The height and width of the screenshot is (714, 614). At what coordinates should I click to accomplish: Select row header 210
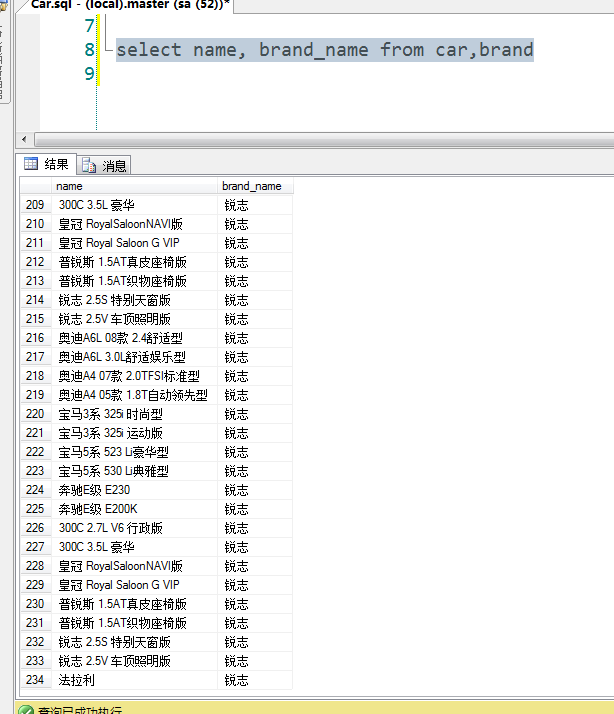36,224
